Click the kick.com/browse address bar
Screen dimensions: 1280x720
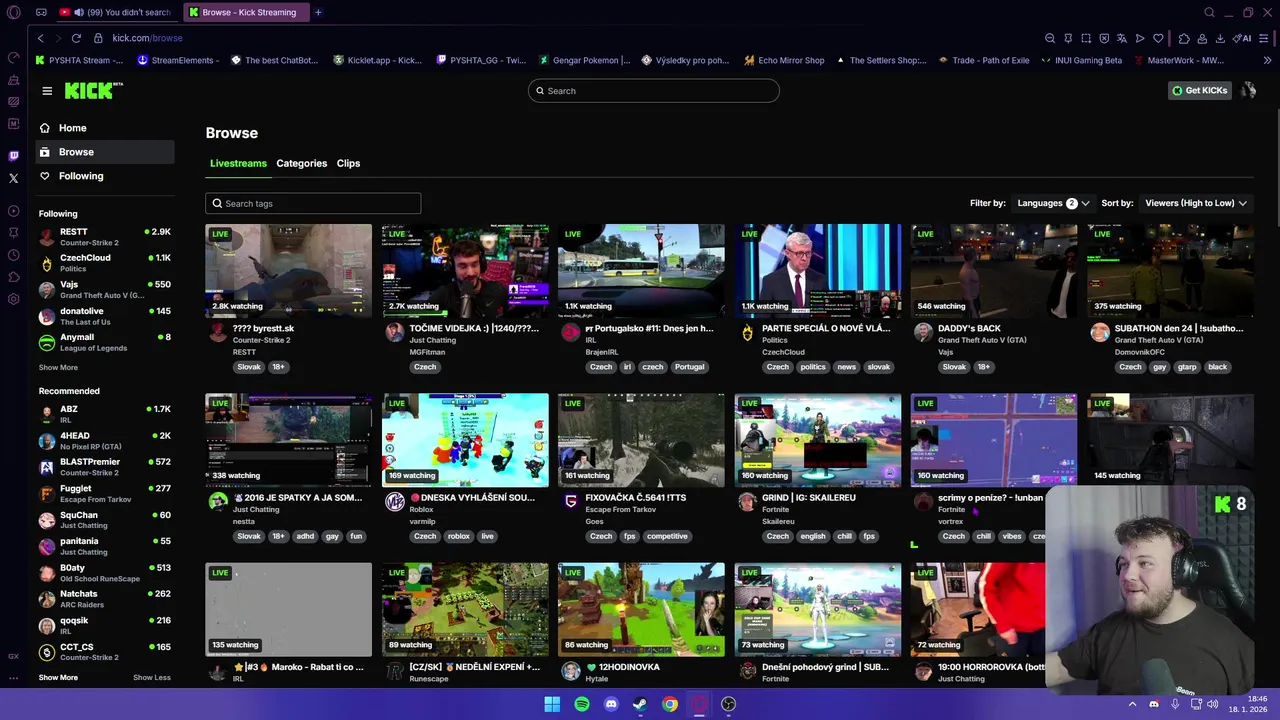tap(147, 38)
